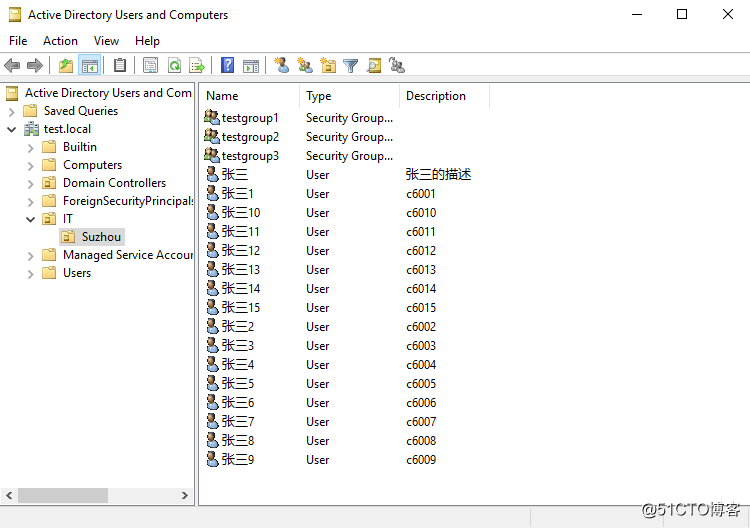Click the domain icon beside test.local
This screenshot has height=528, width=750.
31,129
